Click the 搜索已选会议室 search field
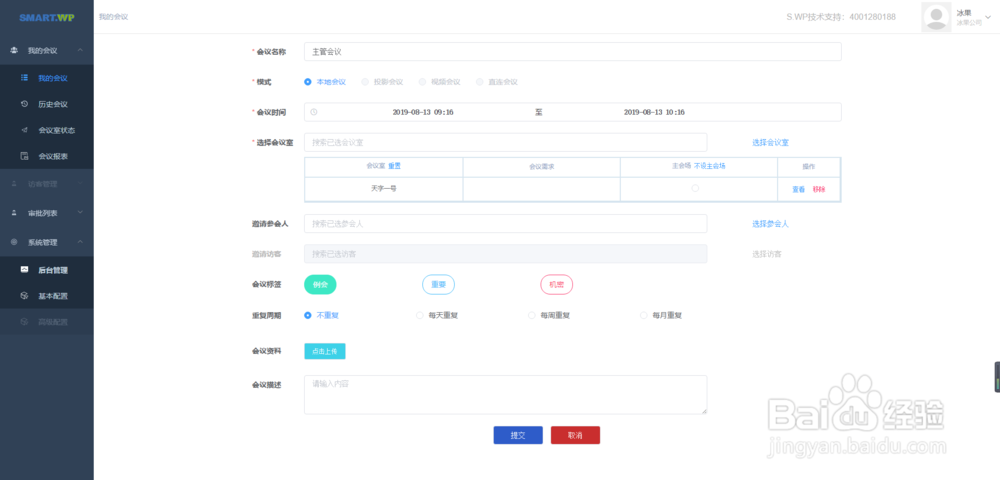 coord(506,142)
